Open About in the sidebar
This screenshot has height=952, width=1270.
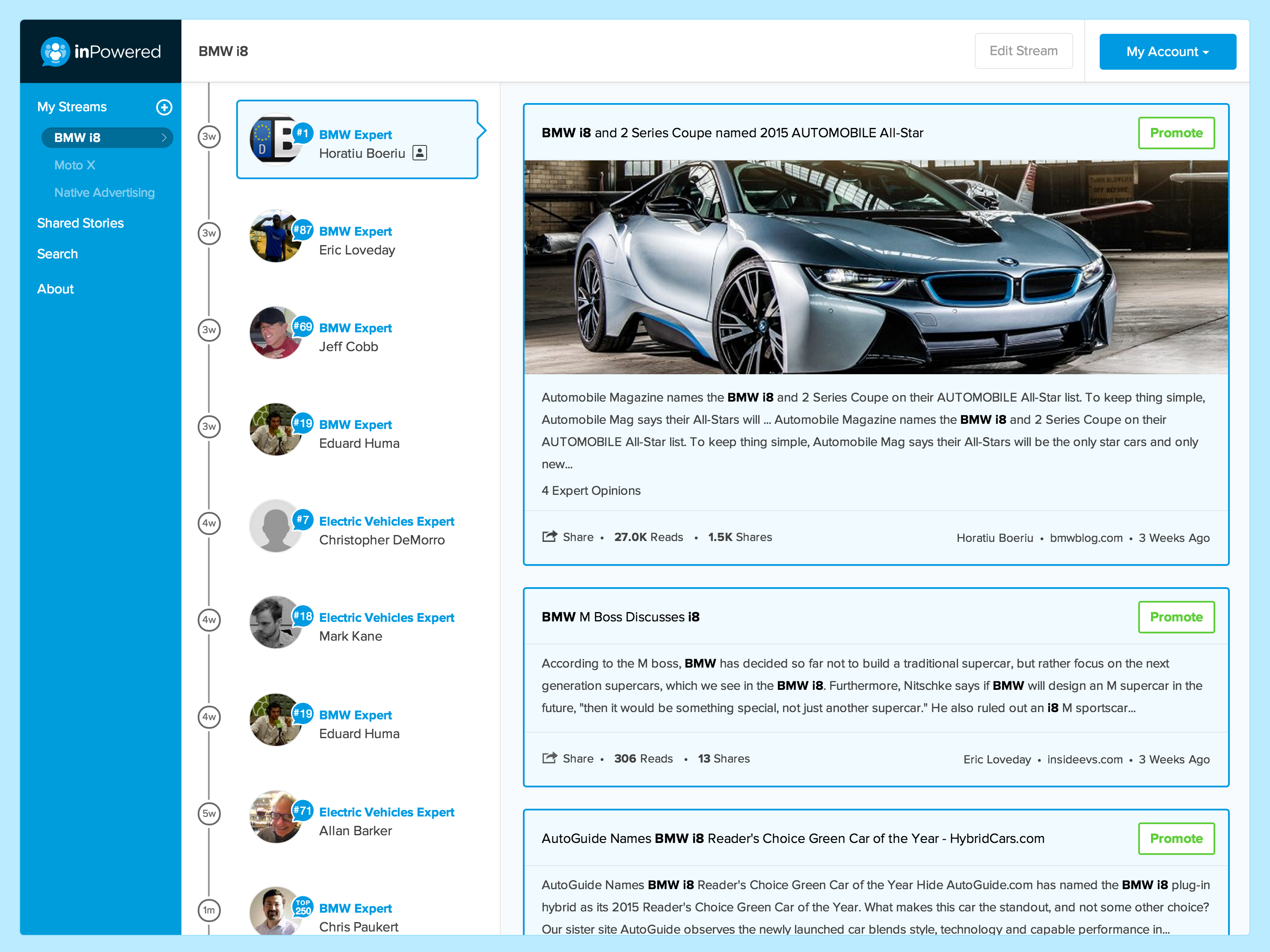click(56, 289)
